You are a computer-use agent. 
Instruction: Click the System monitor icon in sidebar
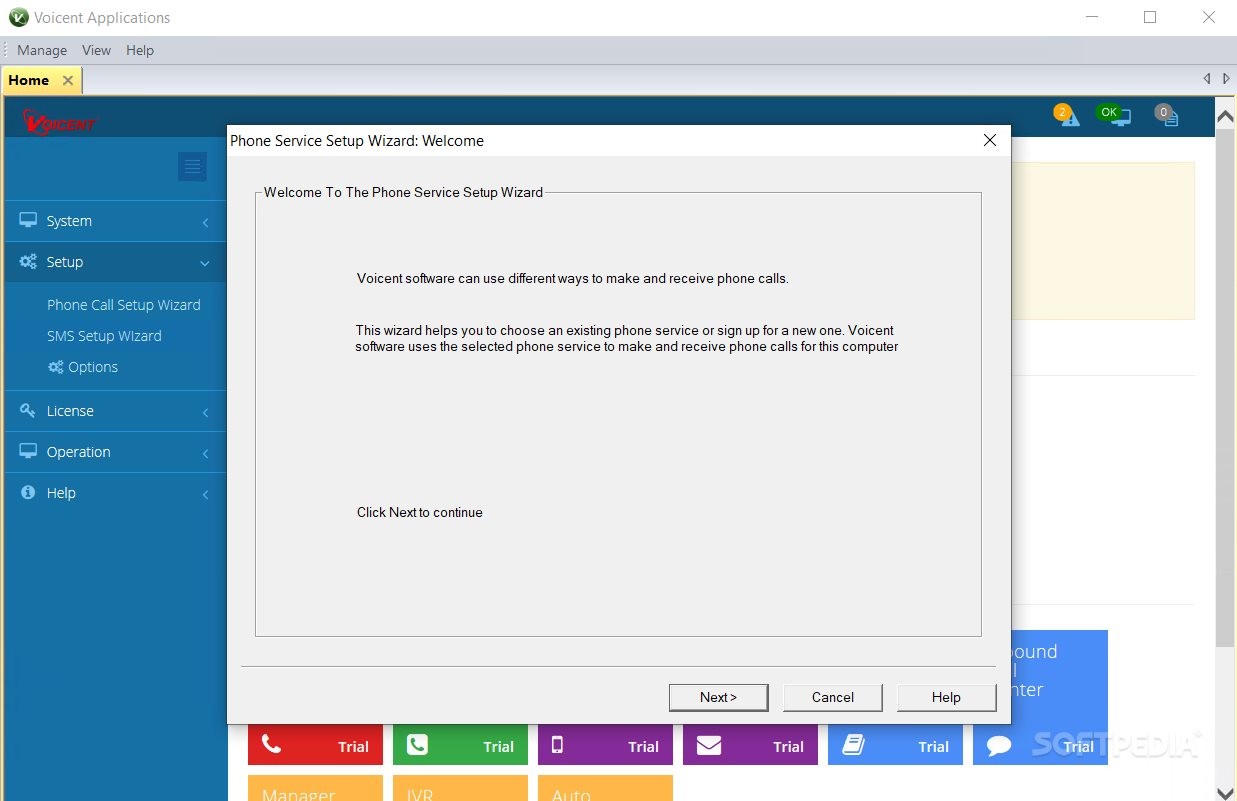point(28,220)
